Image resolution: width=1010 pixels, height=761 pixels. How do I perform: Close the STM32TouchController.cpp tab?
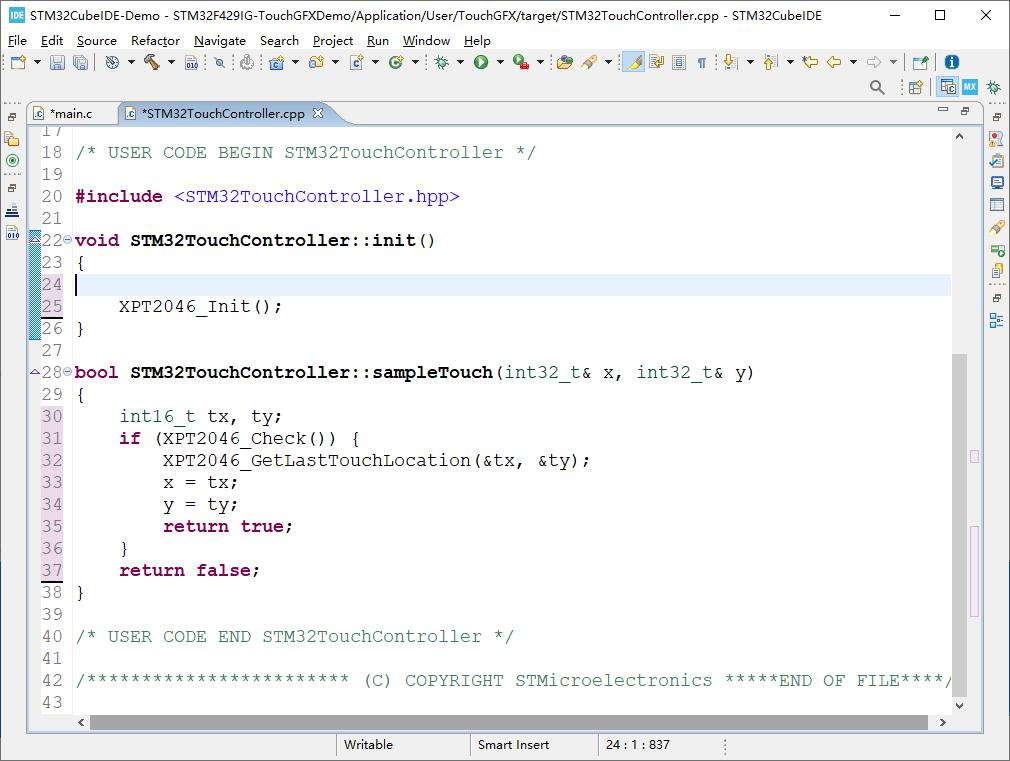click(x=318, y=113)
